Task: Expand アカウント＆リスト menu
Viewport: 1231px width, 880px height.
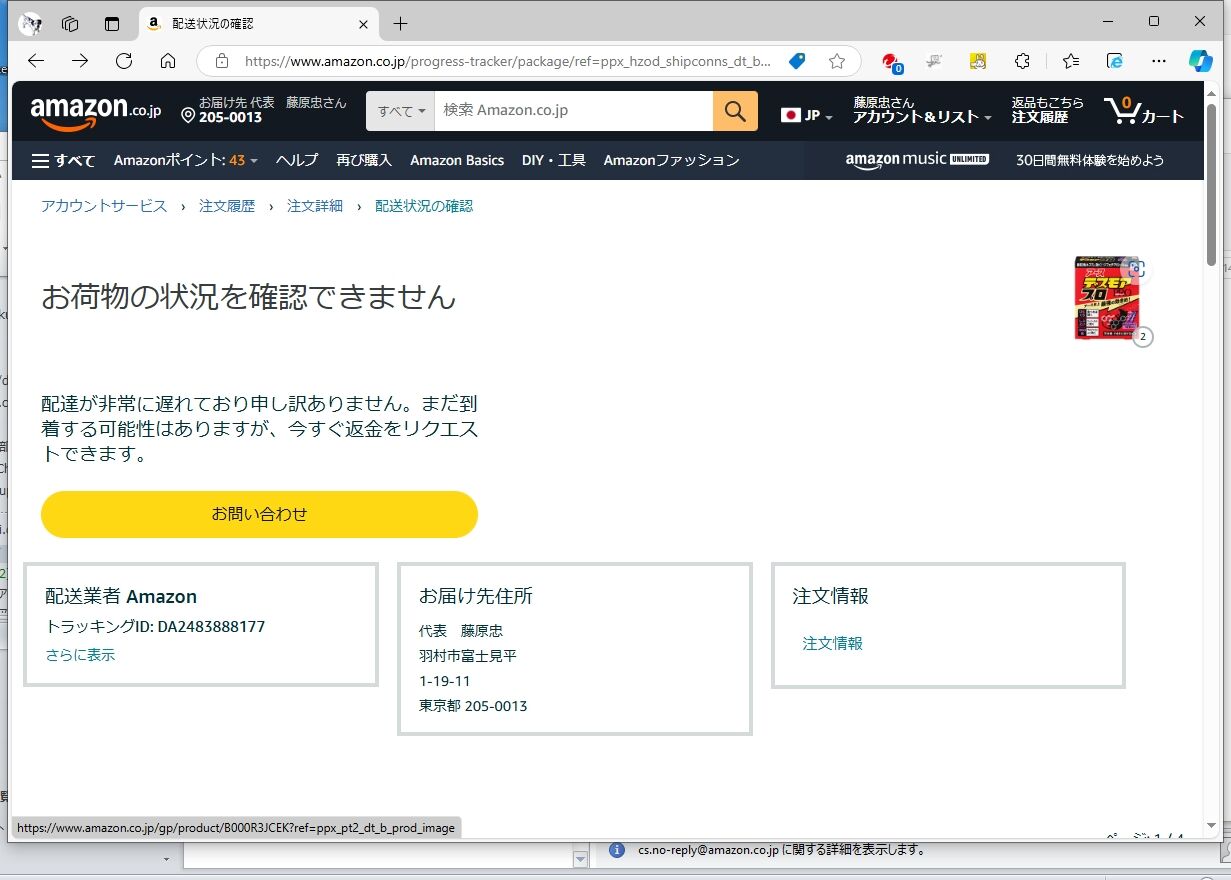Action: tap(922, 110)
